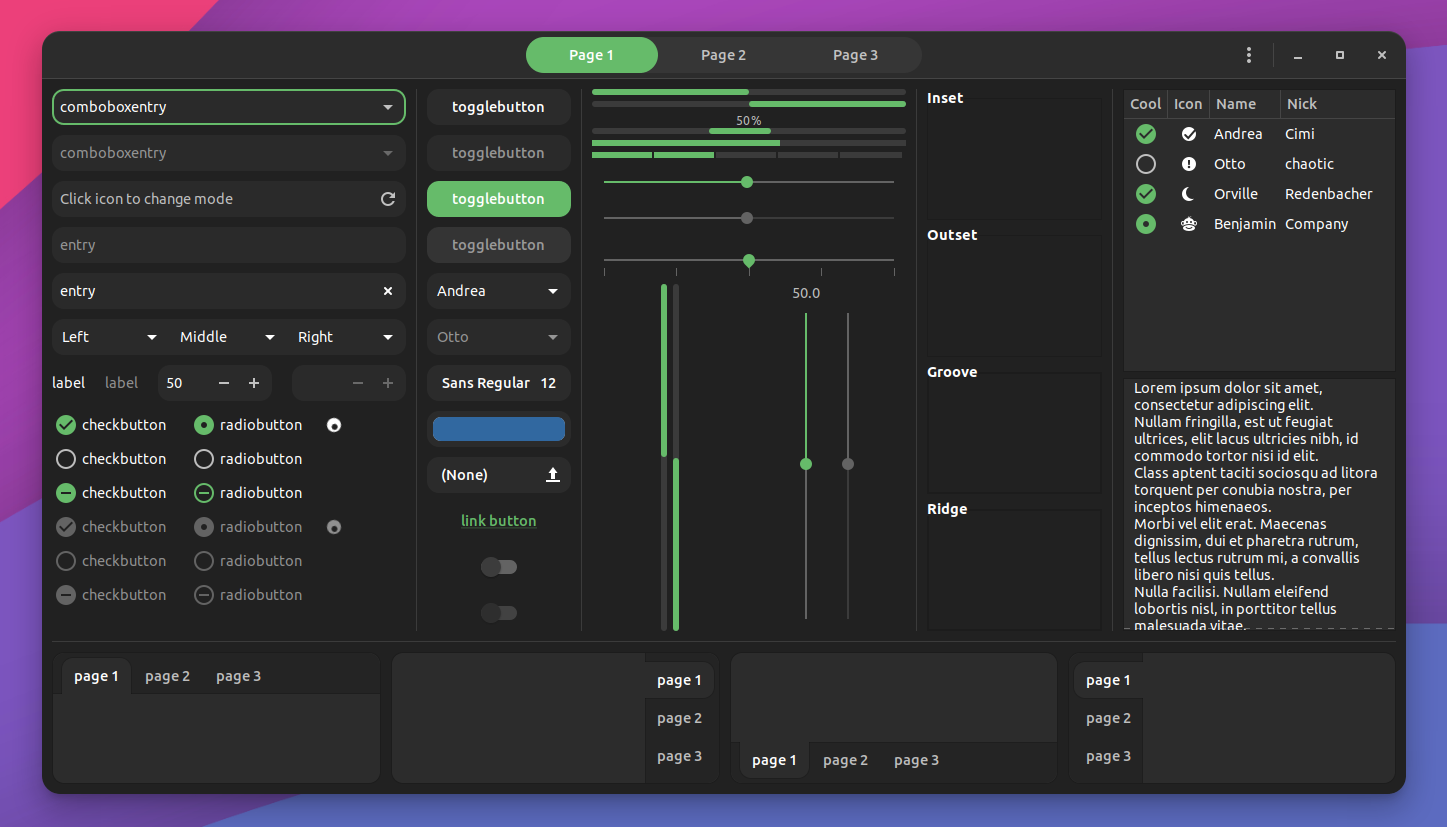This screenshot has width=1447, height=827.
Task: Click the blue color swatch button
Action: [498, 428]
